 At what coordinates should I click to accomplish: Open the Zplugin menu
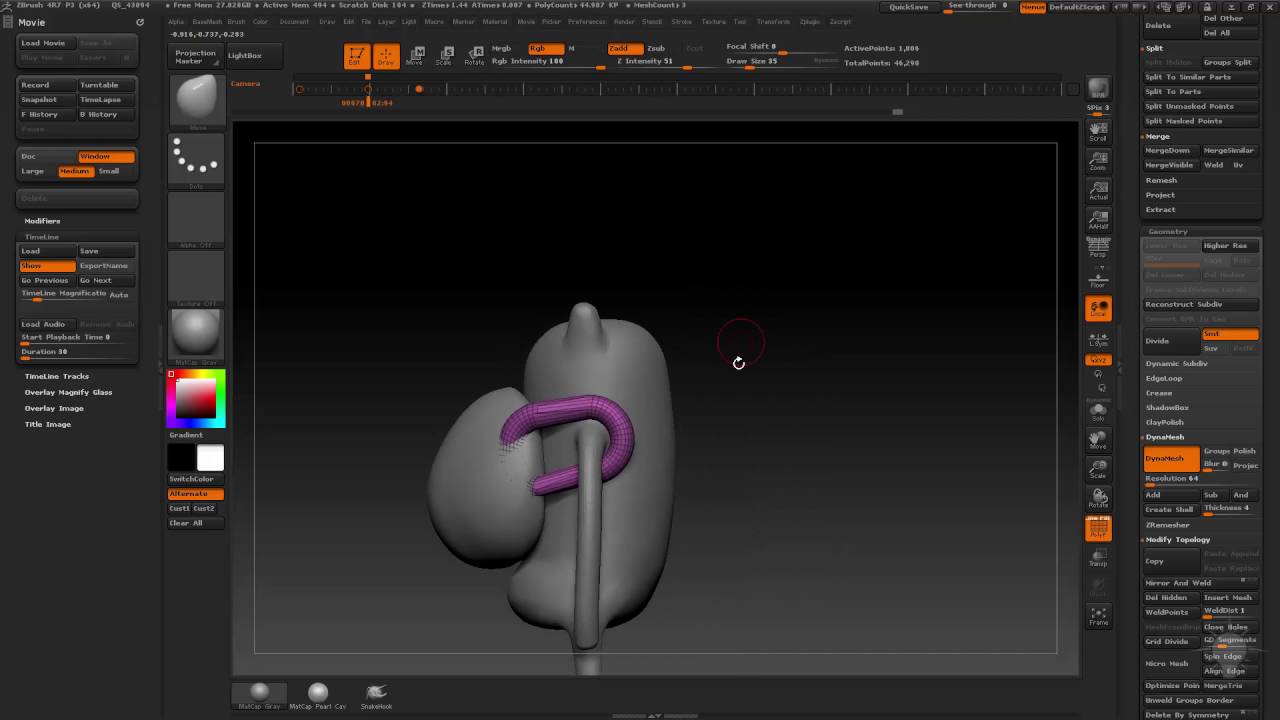pos(810,21)
